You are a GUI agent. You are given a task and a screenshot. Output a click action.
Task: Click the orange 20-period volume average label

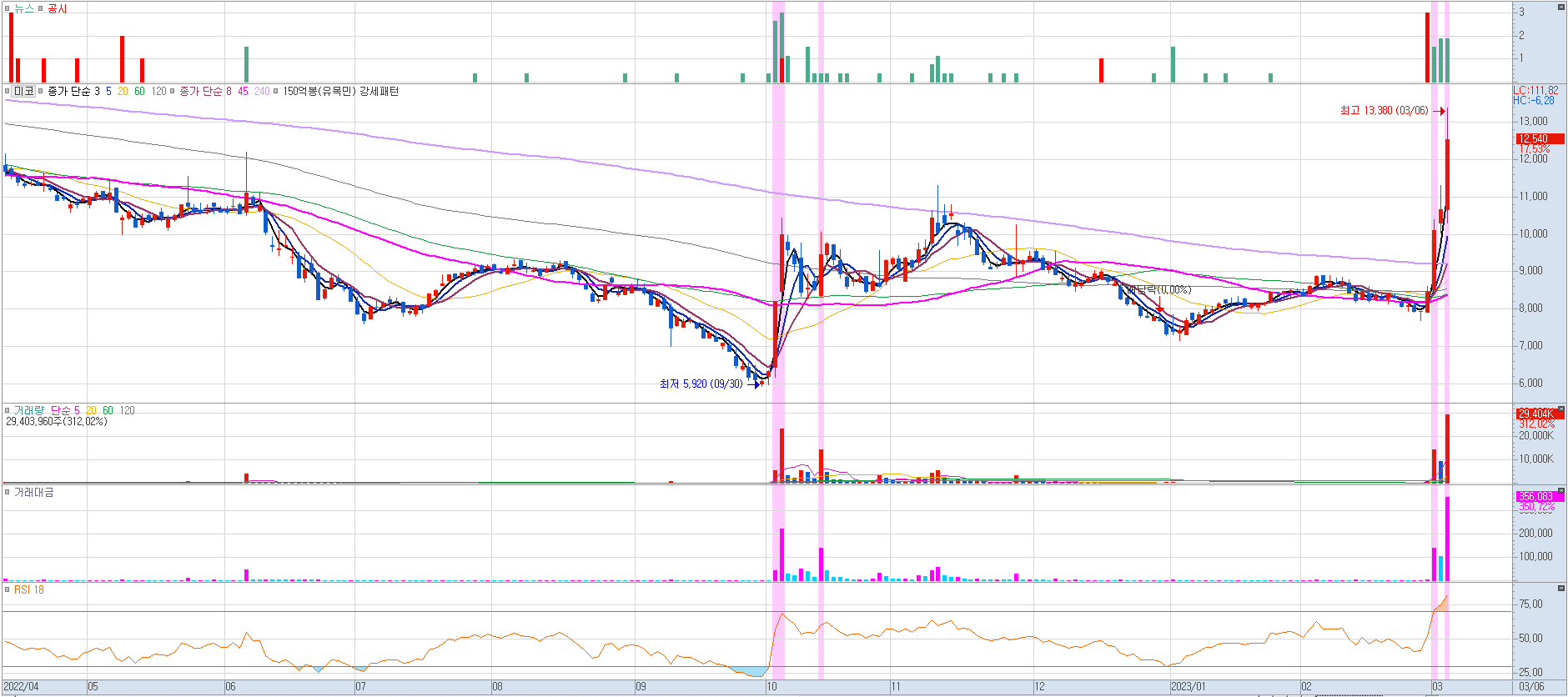pyautogui.click(x=91, y=410)
